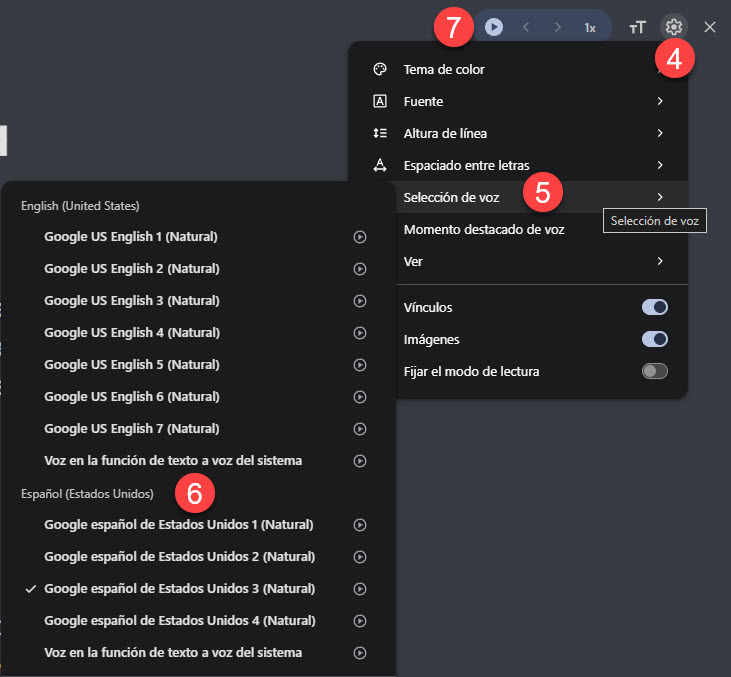
Task: Select English system text-to-speech voice
Action: pyautogui.click(x=173, y=461)
